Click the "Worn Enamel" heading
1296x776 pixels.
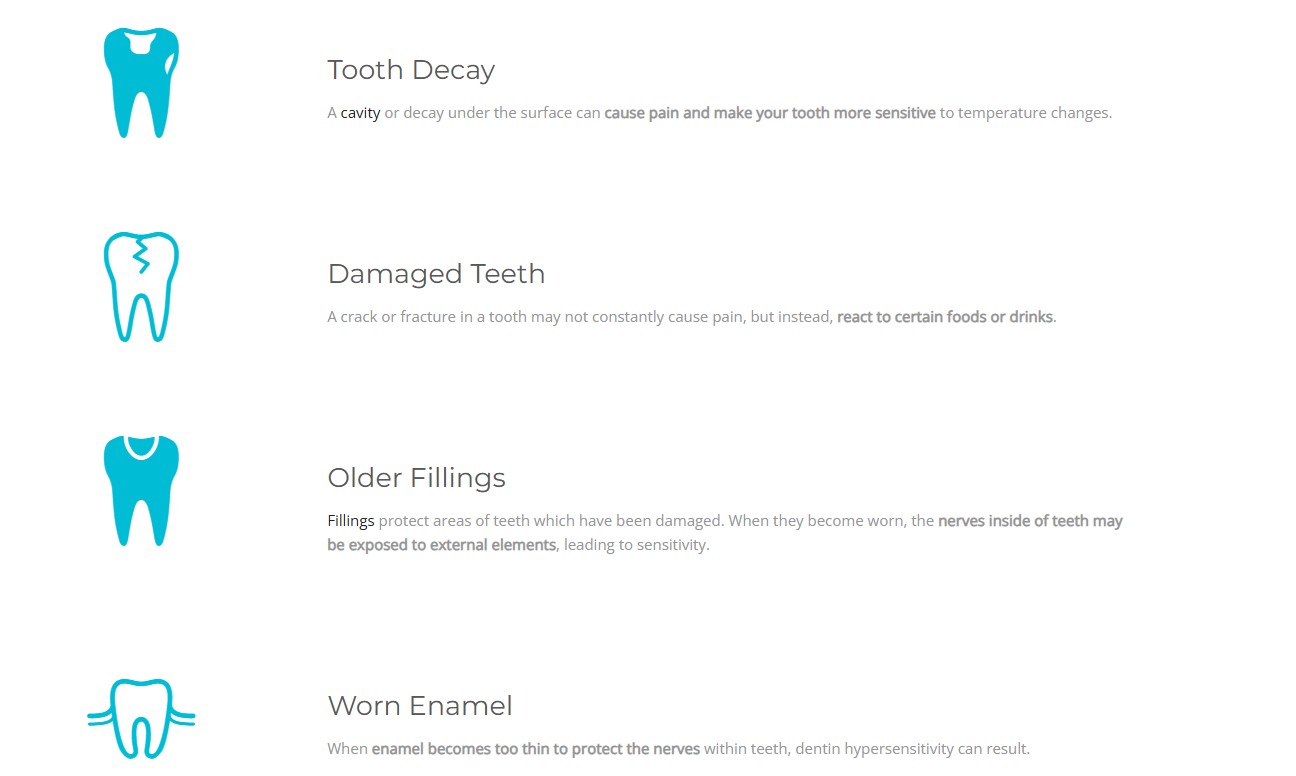coord(420,706)
